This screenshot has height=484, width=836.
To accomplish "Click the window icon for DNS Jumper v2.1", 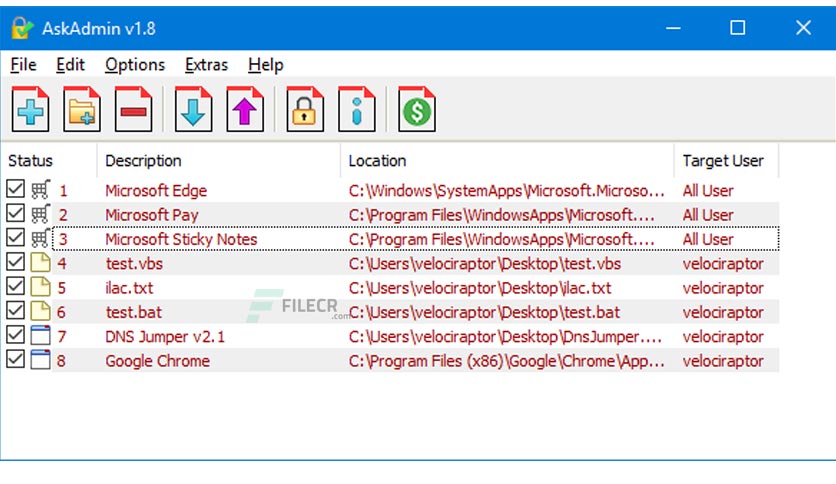I will (41, 335).
